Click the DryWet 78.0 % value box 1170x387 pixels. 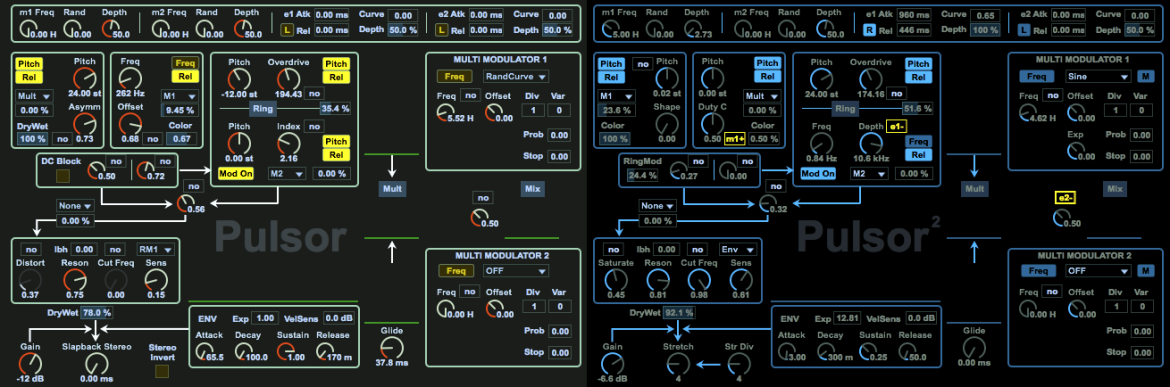point(96,312)
